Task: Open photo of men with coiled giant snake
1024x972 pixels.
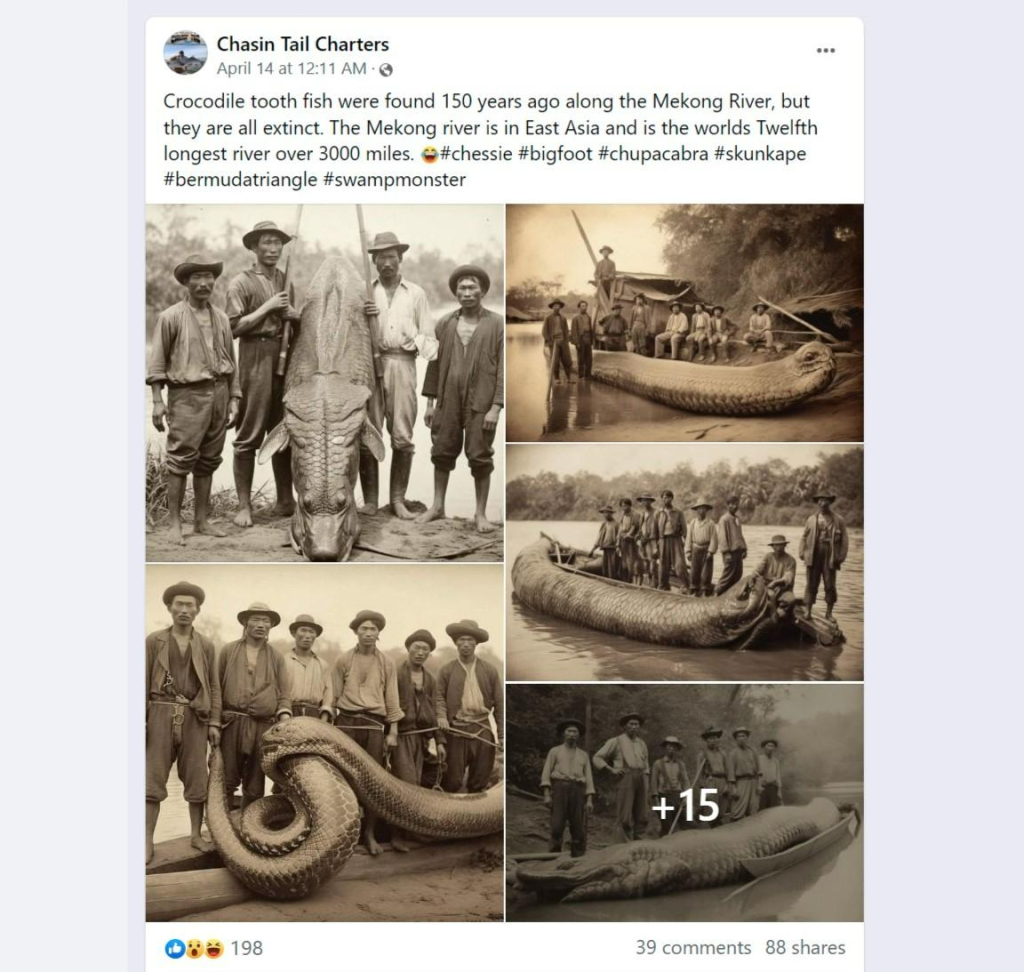Action: (325, 743)
